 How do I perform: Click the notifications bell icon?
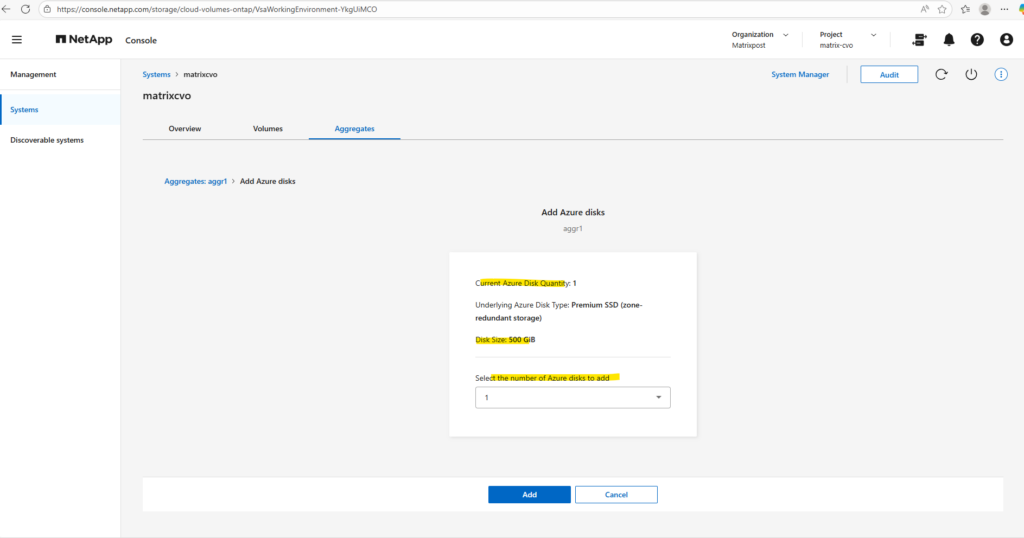click(x=948, y=40)
